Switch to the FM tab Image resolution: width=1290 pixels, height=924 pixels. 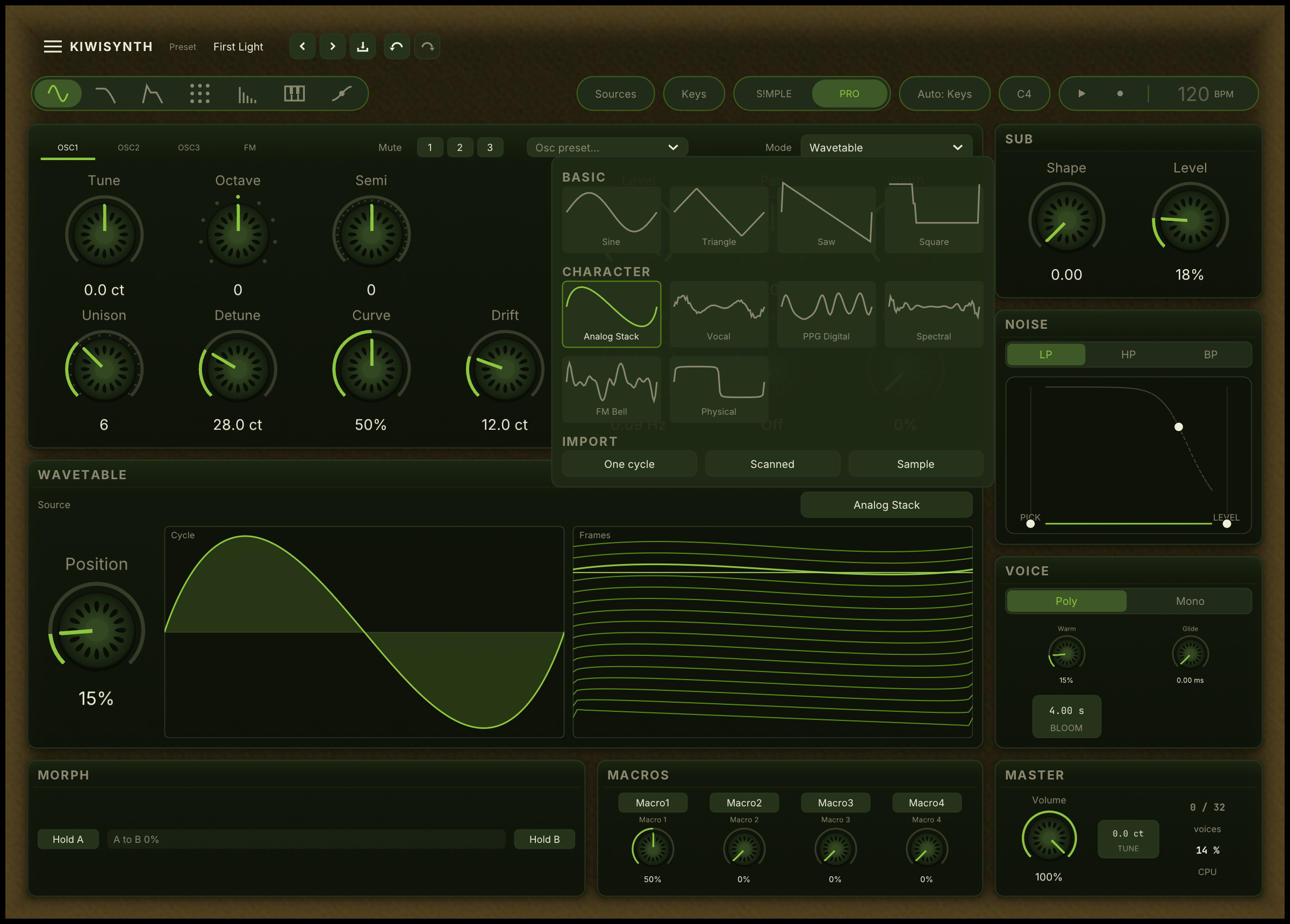250,147
